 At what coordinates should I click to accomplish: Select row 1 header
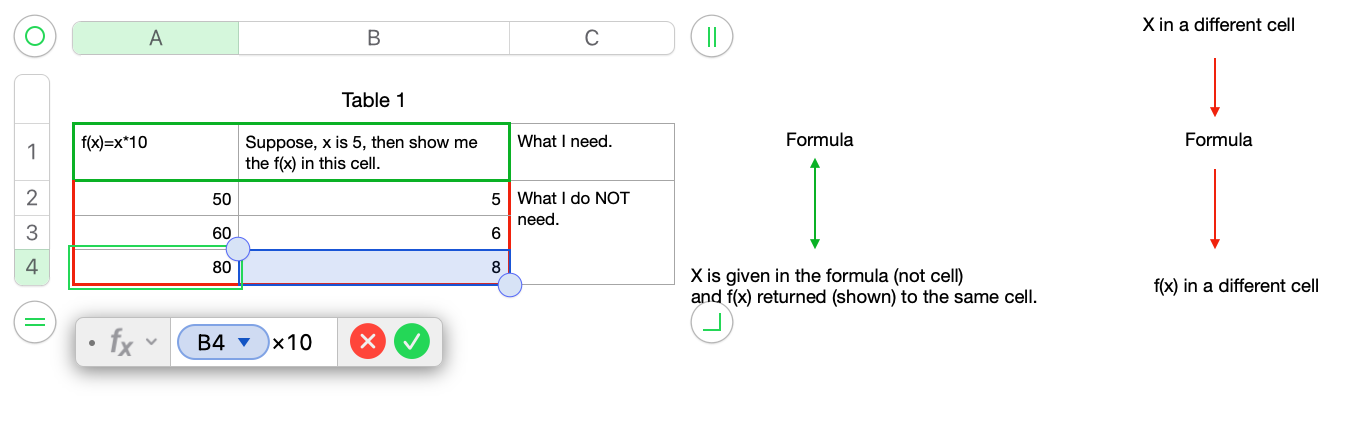[32, 152]
